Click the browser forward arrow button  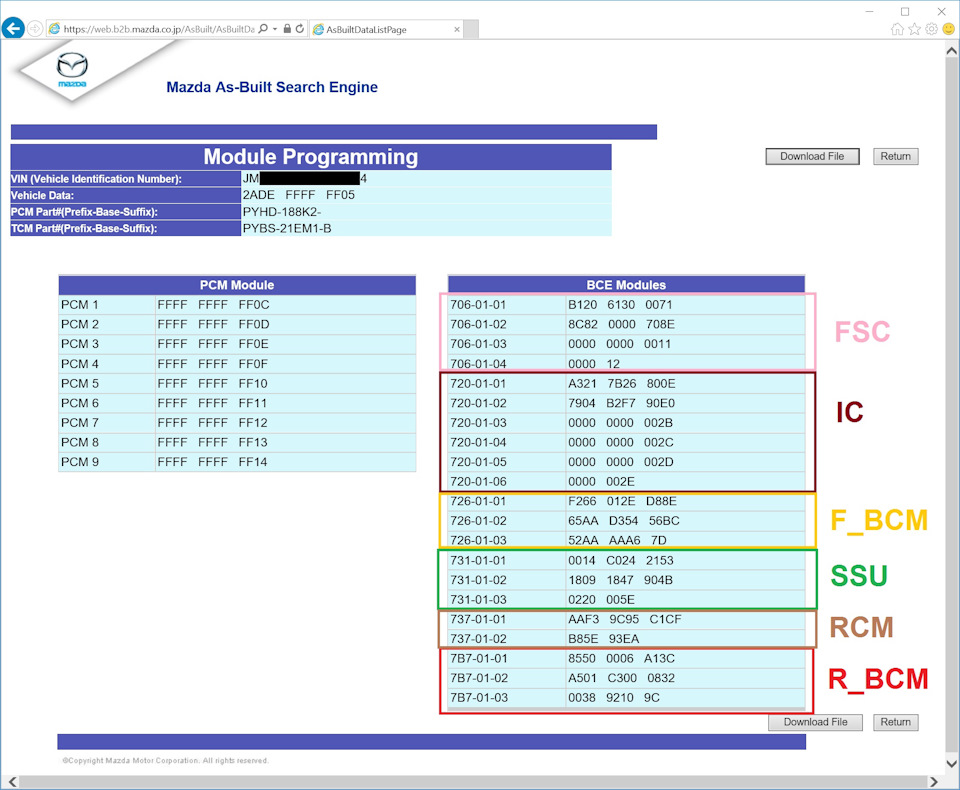35,29
